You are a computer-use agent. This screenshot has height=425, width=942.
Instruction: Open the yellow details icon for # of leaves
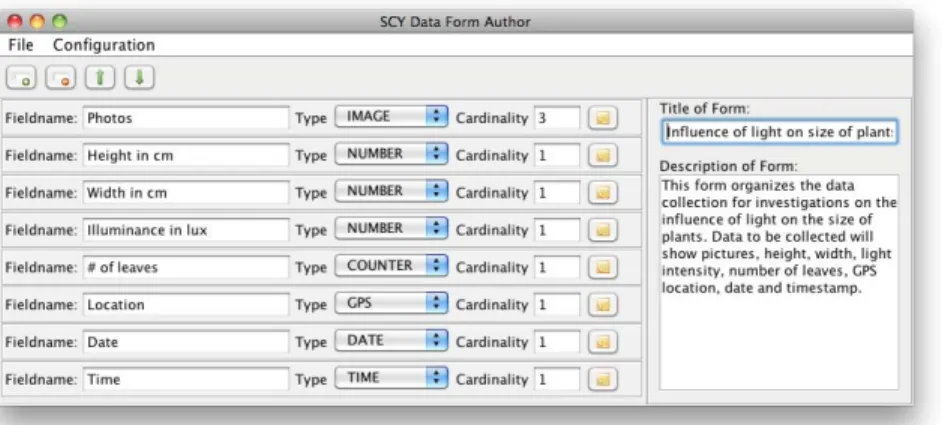click(603, 267)
